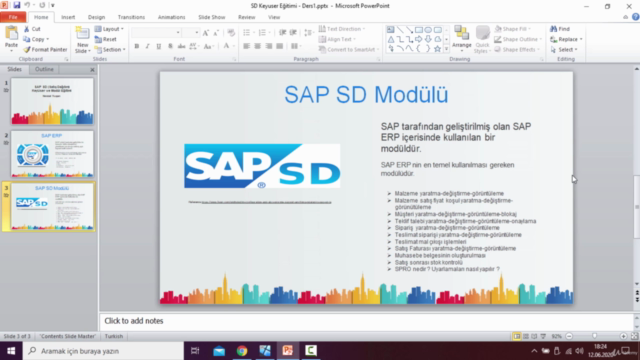Image resolution: width=640 pixels, height=360 pixels.
Task: Insert a New Slide
Action: tap(82, 40)
